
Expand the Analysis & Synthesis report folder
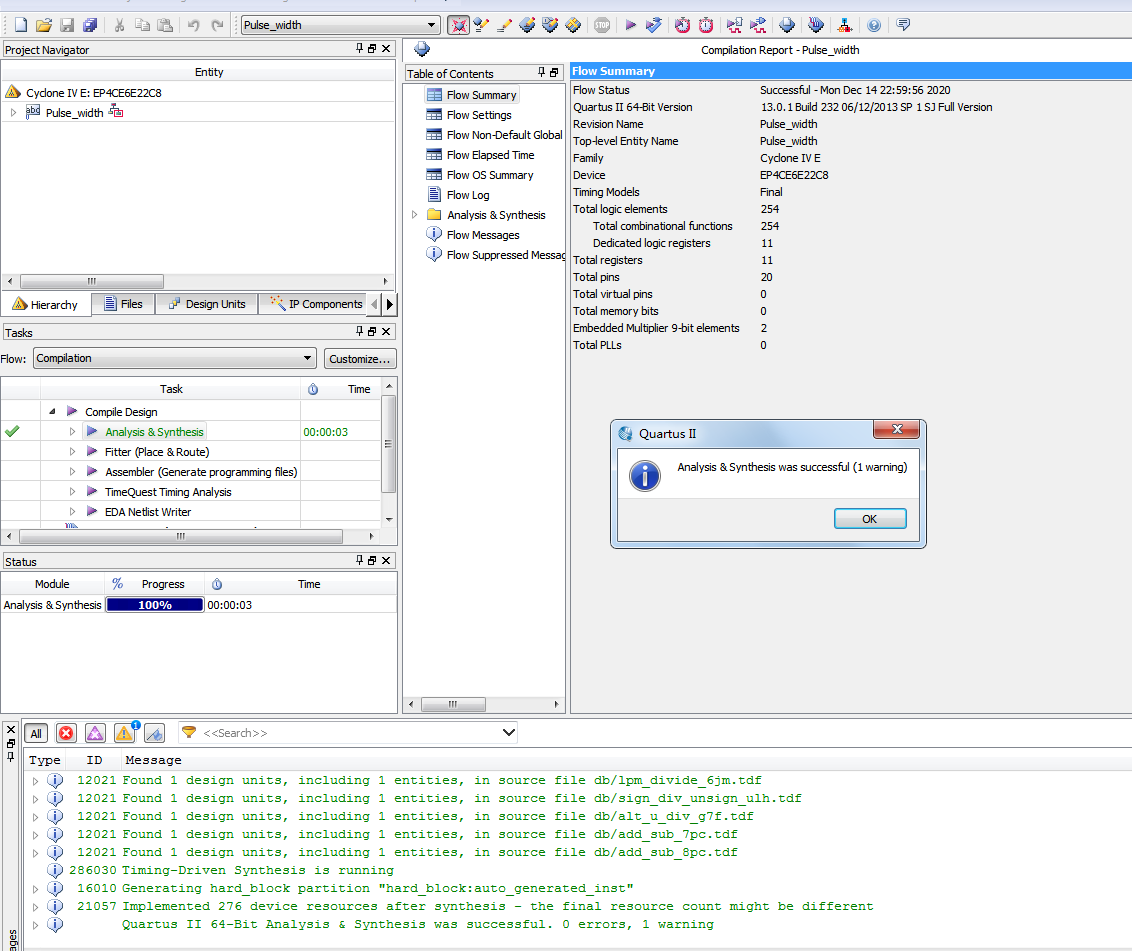pos(414,214)
